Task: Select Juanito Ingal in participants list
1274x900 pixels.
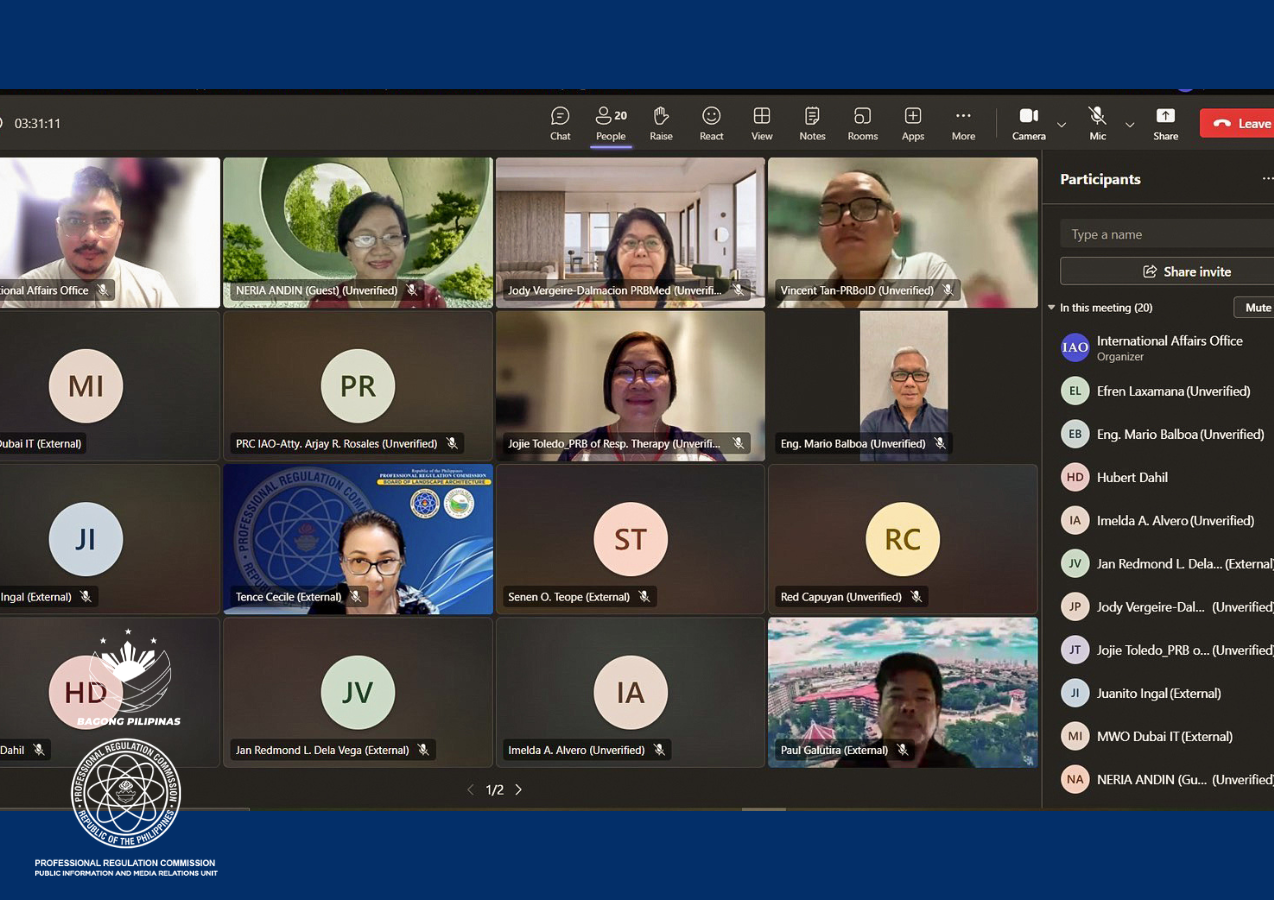Action: tap(1160, 692)
